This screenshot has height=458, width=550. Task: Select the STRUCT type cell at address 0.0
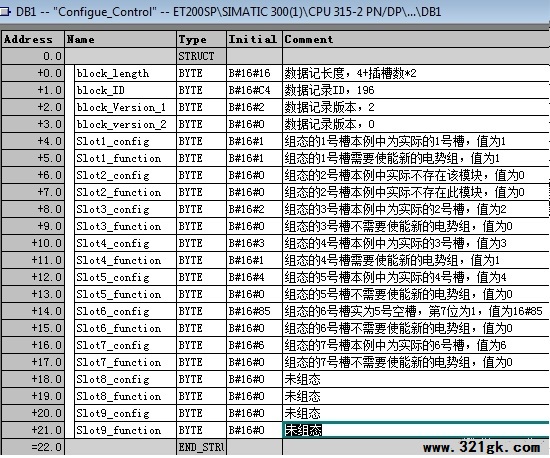(201, 56)
